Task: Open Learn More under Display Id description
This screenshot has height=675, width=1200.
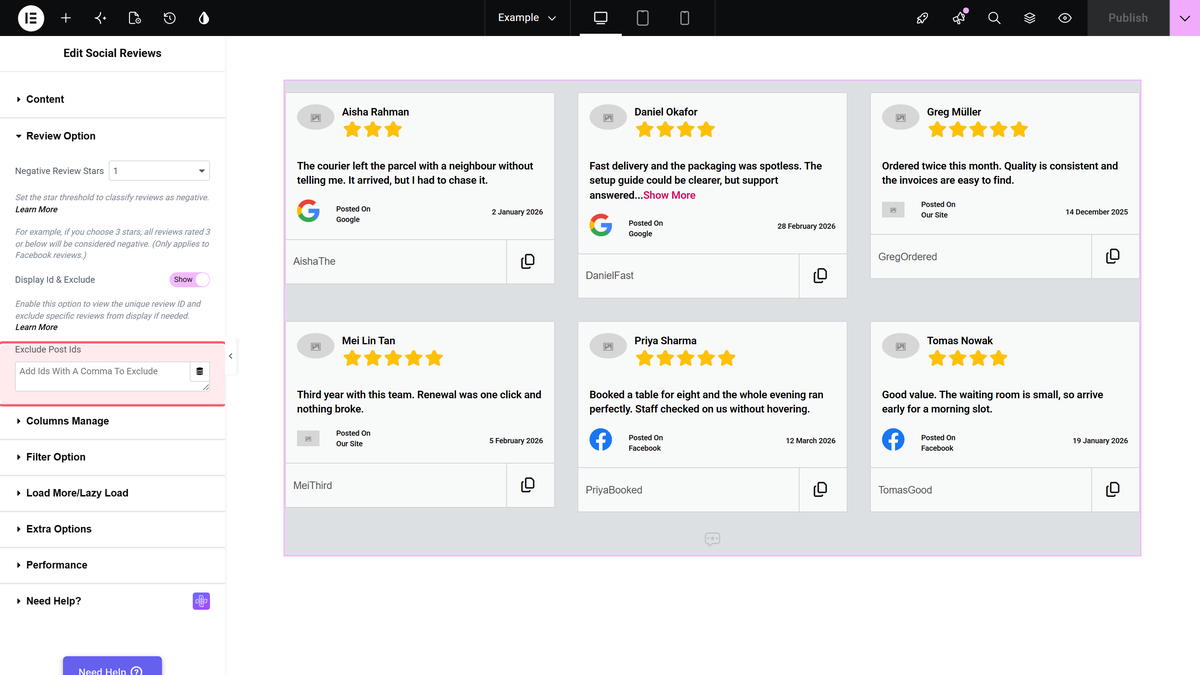Action: click(36, 328)
